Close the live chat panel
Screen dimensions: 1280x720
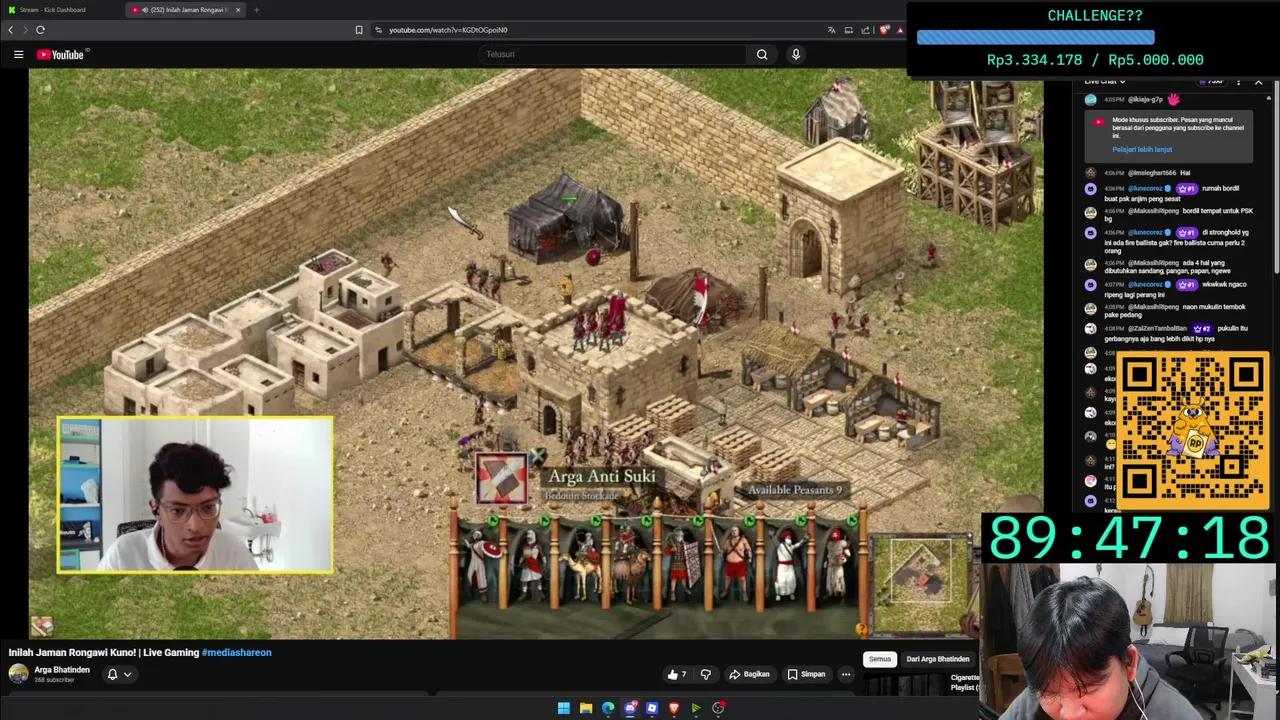point(1258,82)
